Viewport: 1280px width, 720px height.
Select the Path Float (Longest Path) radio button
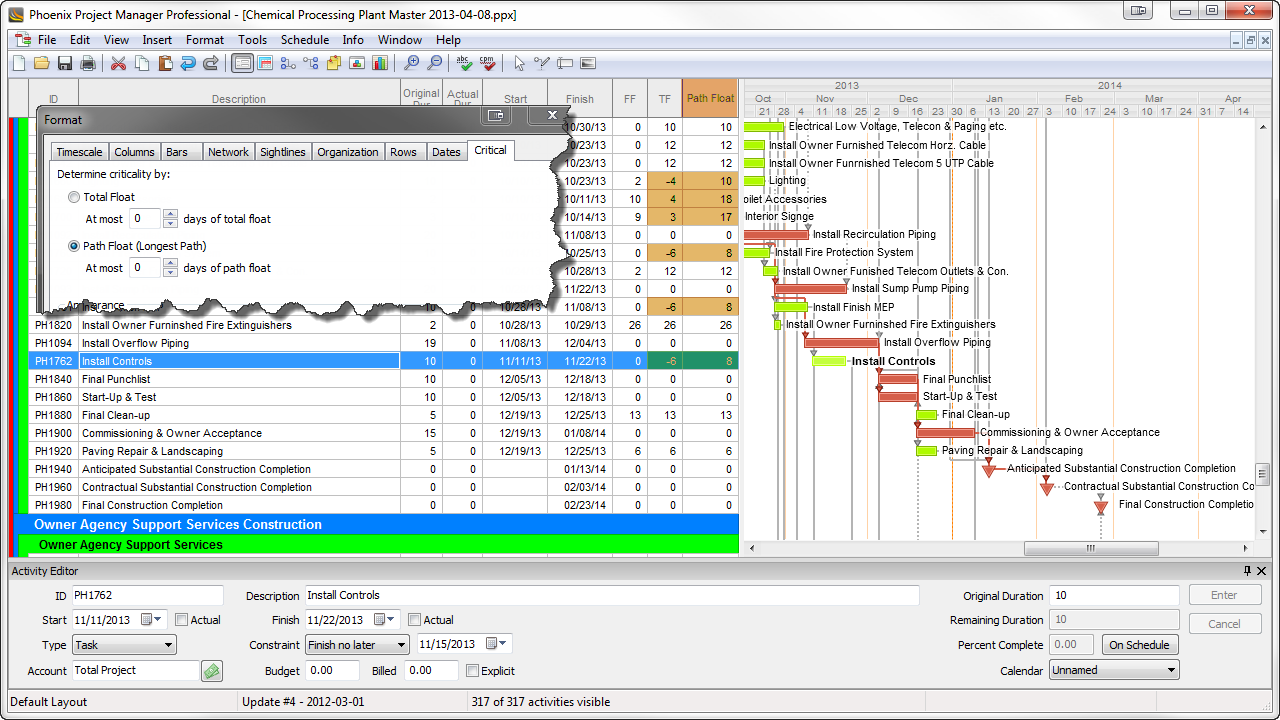[x=74, y=246]
